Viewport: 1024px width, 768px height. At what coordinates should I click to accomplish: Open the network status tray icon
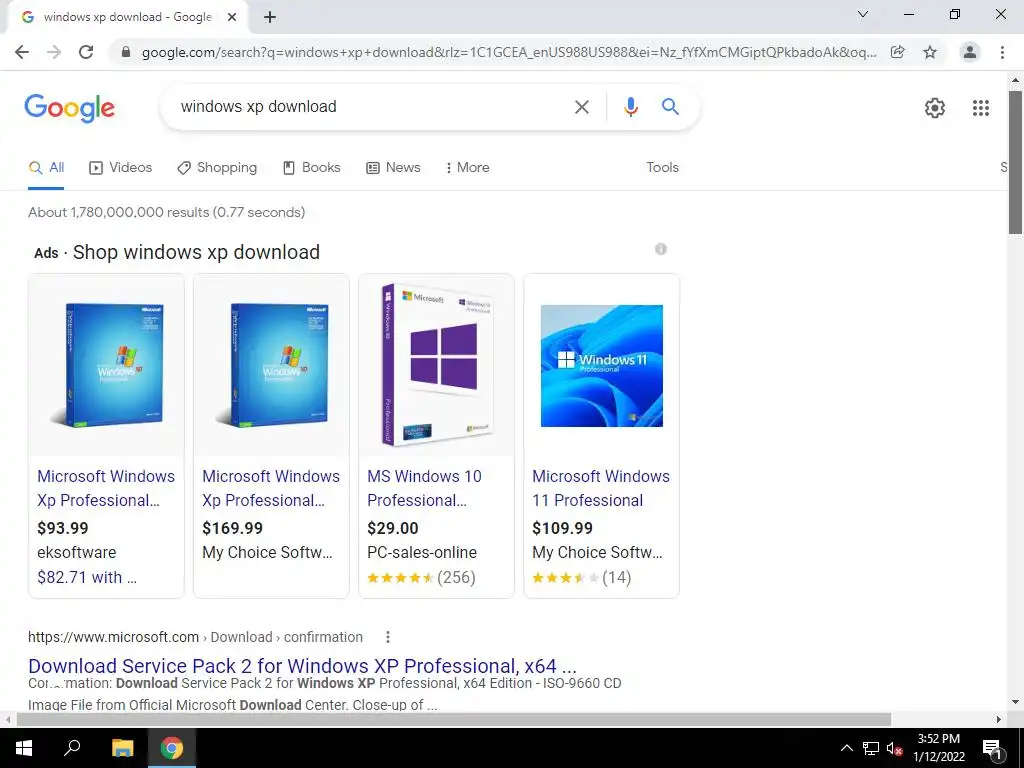[x=870, y=748]
